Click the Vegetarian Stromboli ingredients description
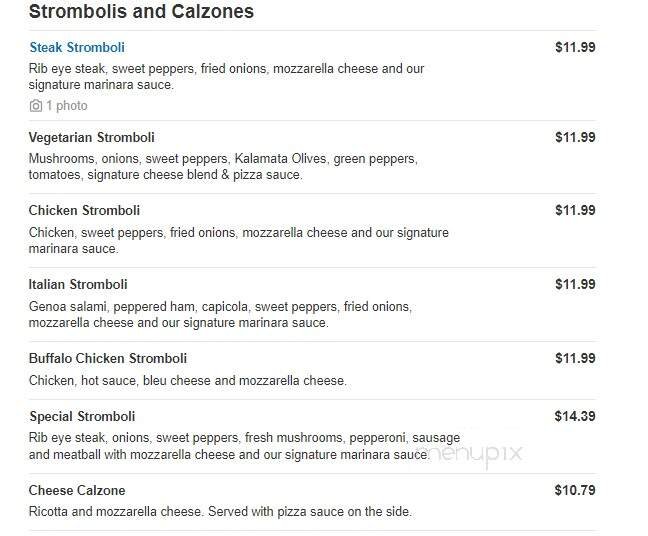648x536 pixels. coord(223,167)
